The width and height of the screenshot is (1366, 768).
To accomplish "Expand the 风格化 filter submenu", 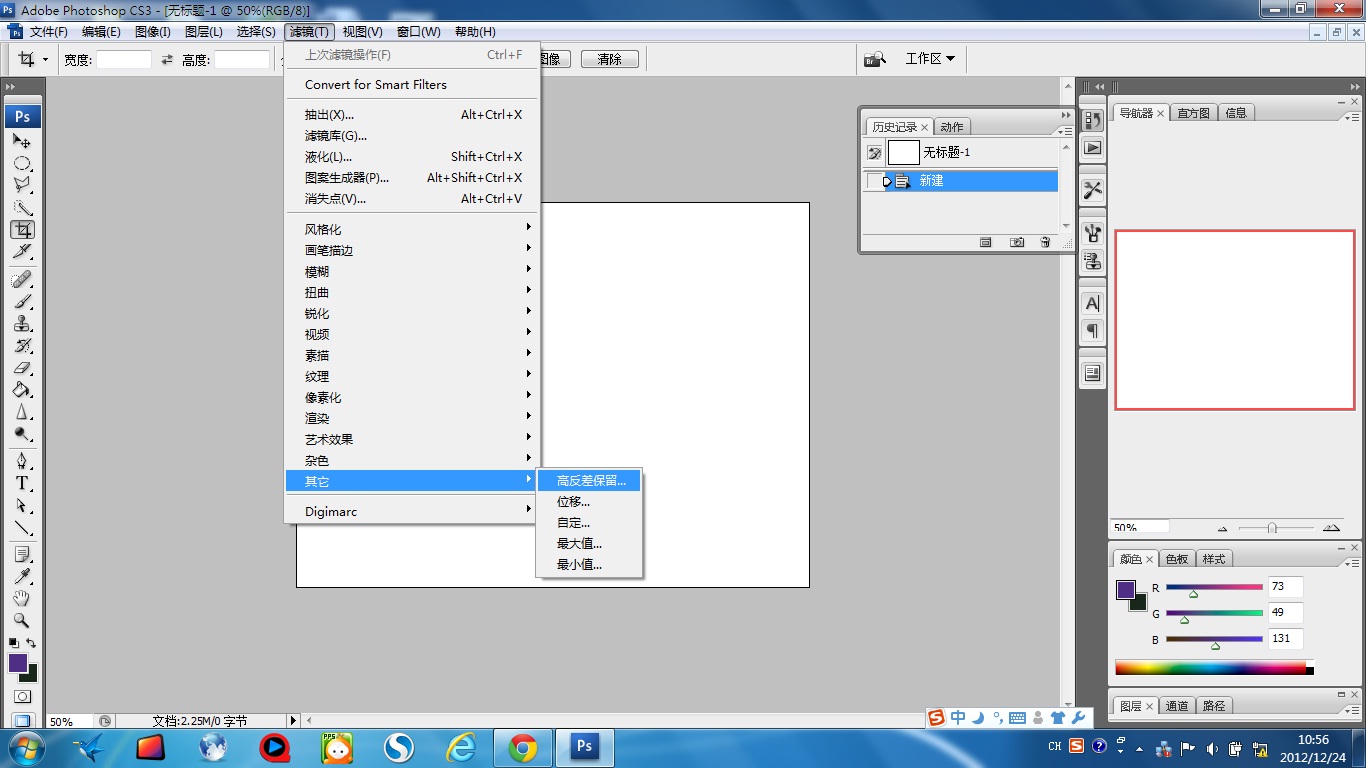I will [412, 229].
